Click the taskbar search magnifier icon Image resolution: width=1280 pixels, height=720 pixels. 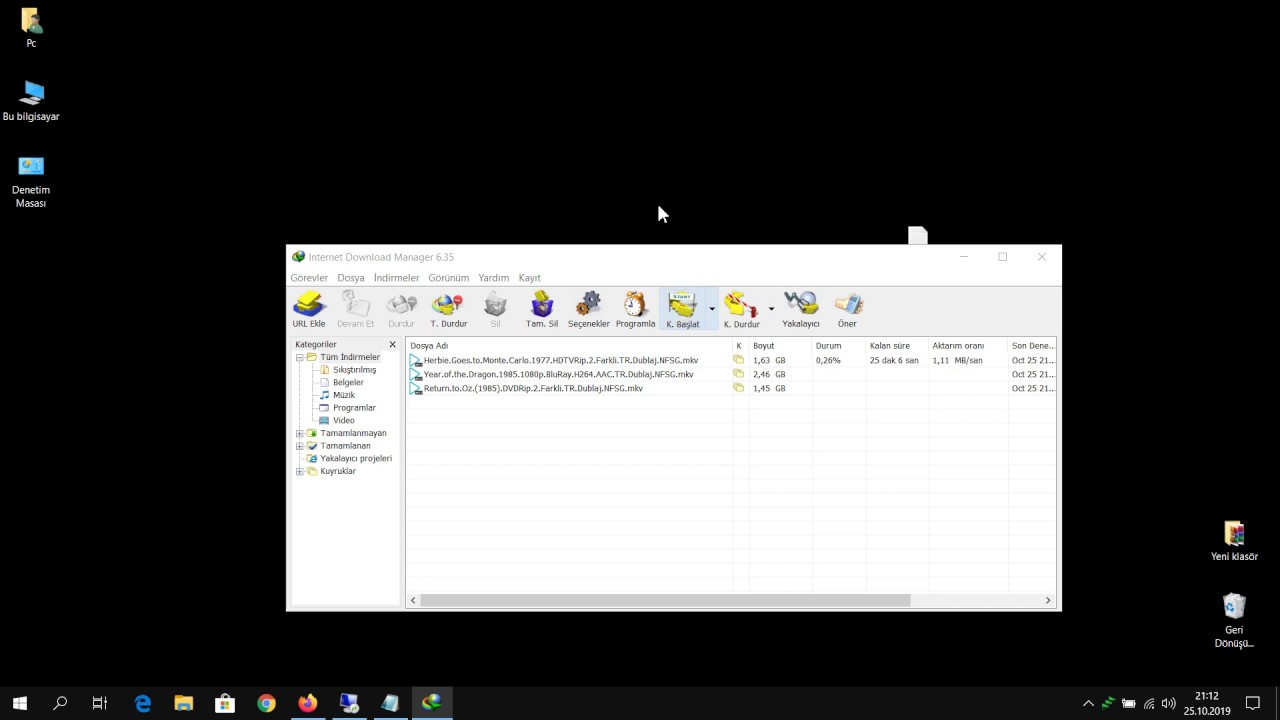tap(60, 703)
